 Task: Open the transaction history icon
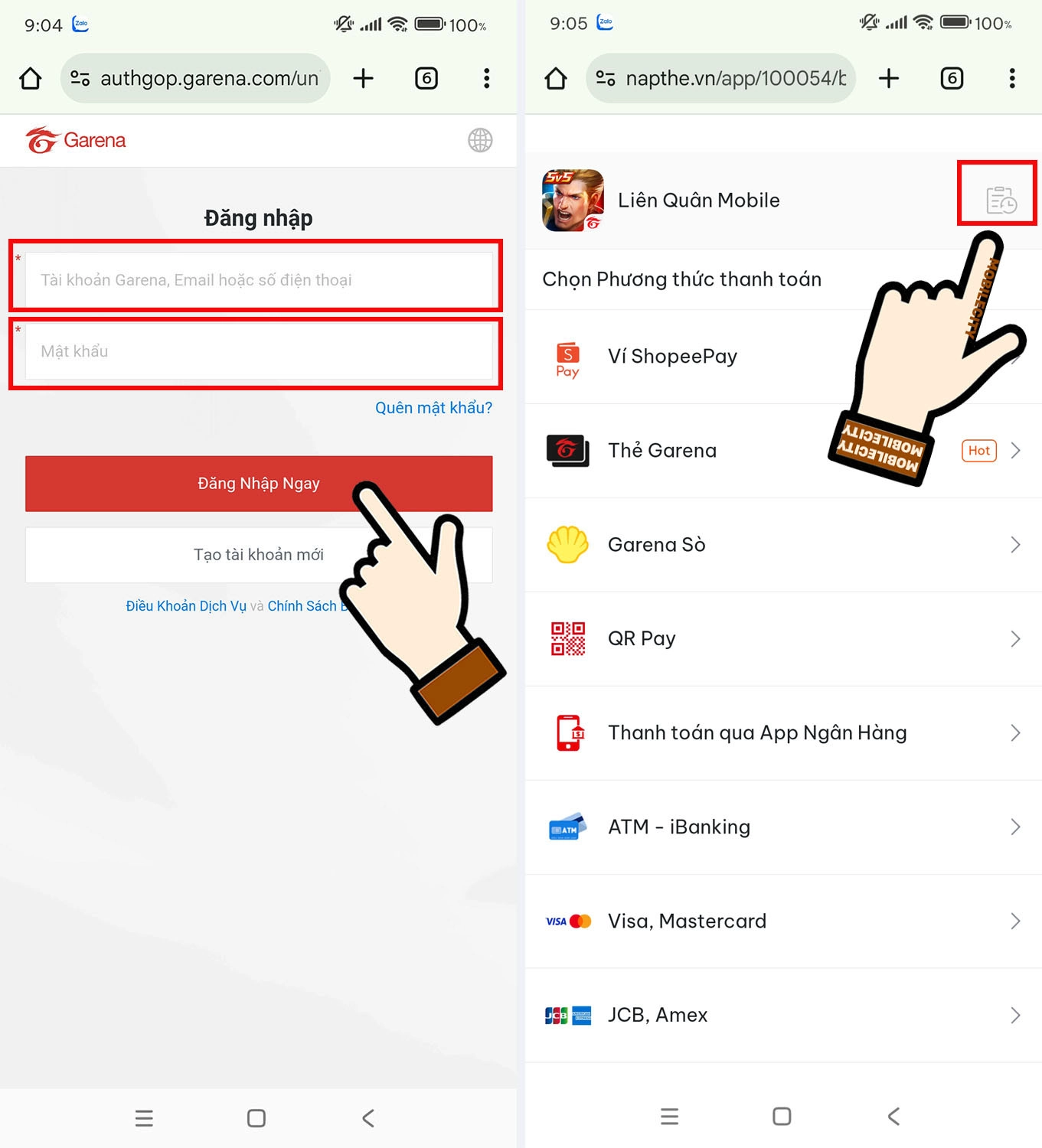tap(1001, 201)
